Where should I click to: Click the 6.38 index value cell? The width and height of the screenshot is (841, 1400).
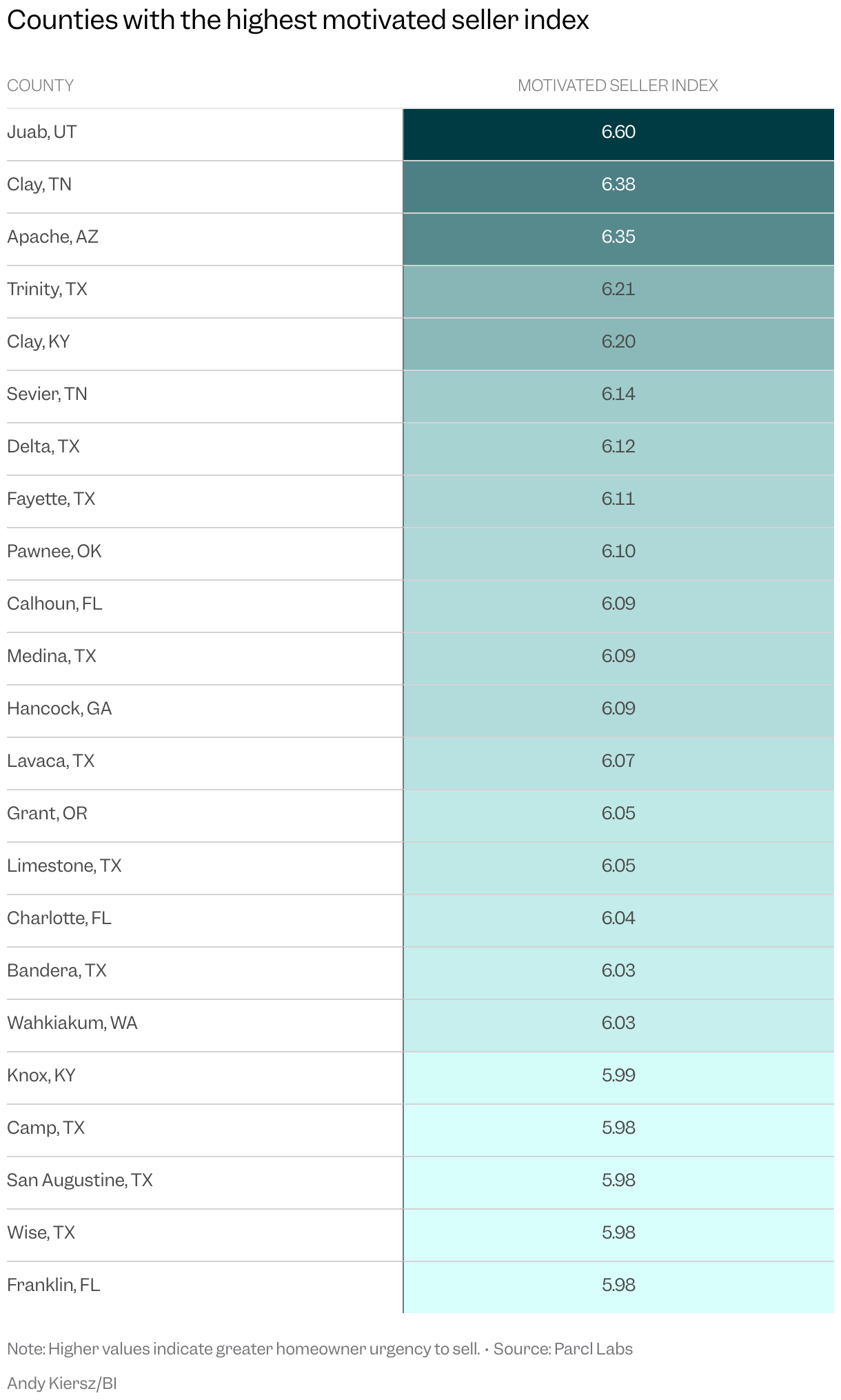tap(618, 184)
